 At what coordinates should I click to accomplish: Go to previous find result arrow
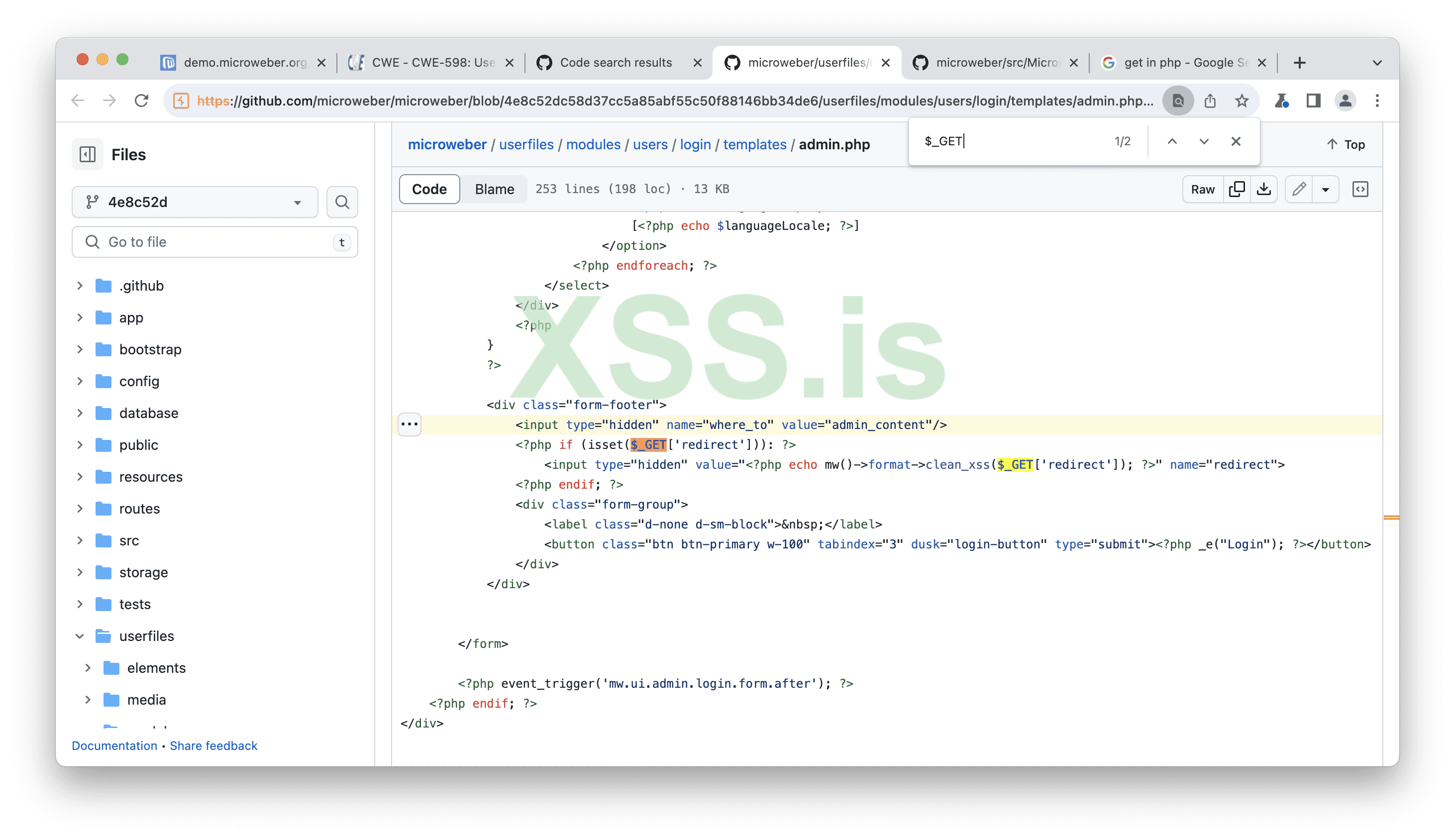pos(1172,141)
